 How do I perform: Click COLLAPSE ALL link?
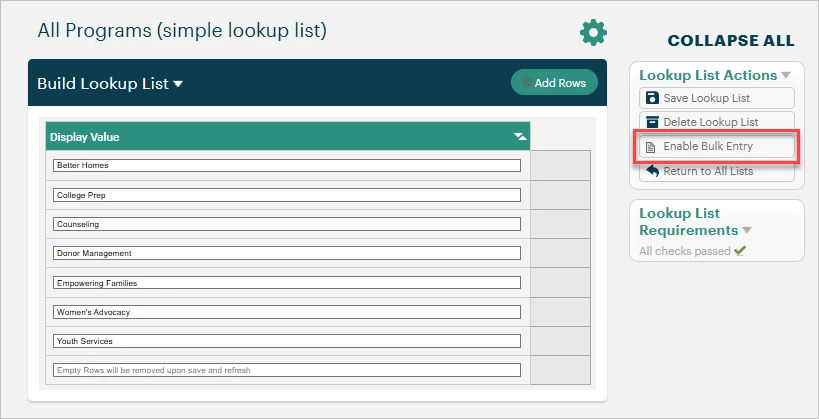(731, 41)
